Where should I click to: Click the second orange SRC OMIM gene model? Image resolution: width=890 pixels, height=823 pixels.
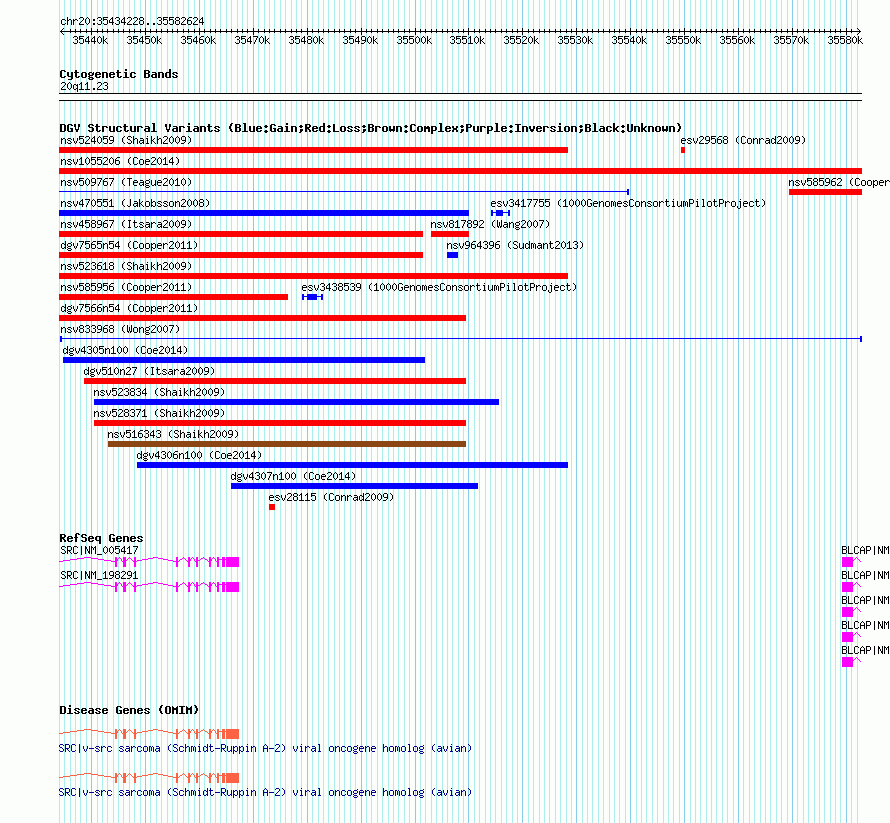point(149,778)
